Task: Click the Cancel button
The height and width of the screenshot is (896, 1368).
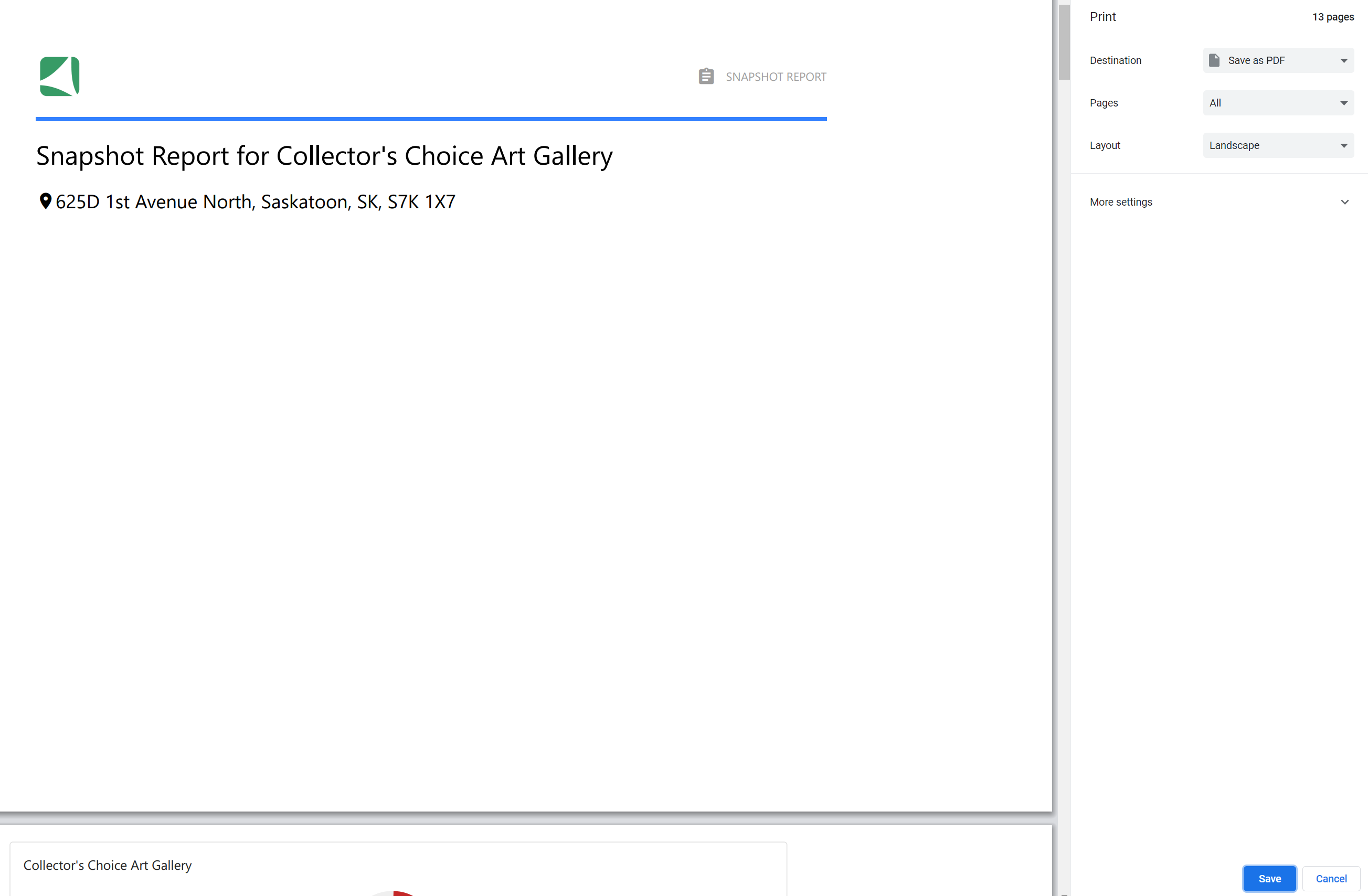Action: [1331, 878]
